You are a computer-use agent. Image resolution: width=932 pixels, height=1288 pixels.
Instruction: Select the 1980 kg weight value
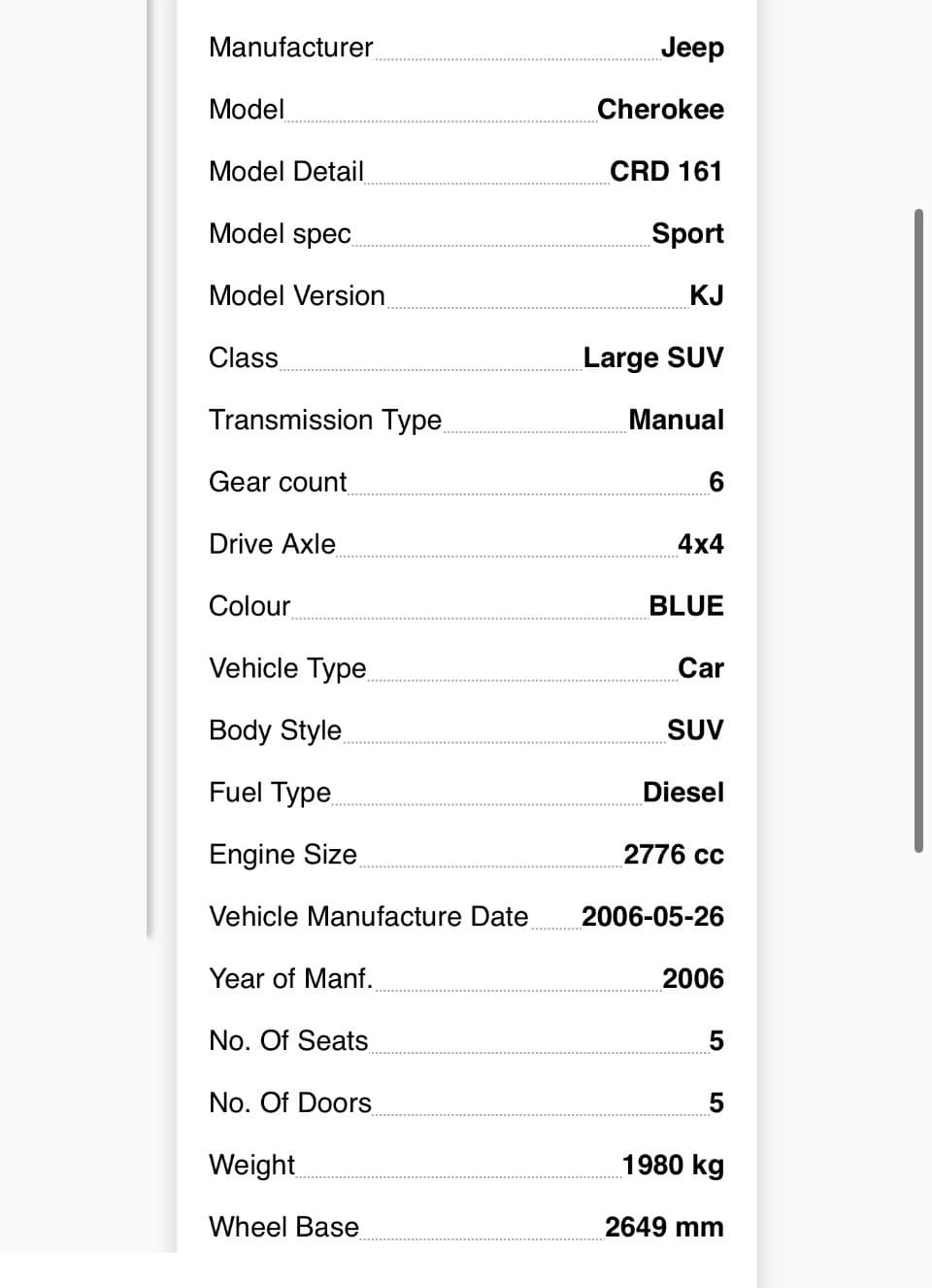pos(673,1166)
